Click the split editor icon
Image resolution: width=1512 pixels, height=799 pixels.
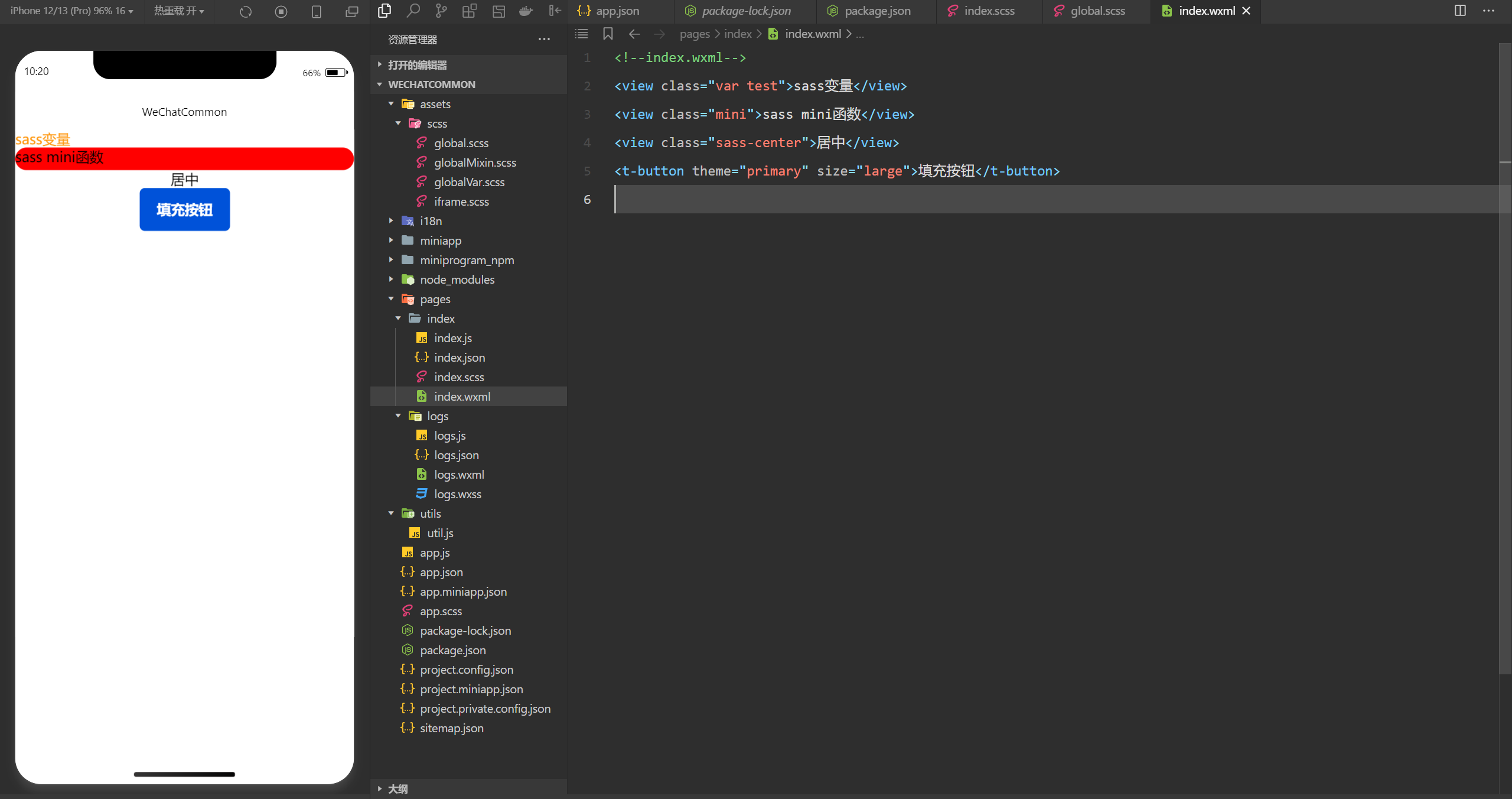coord(1460,11)
